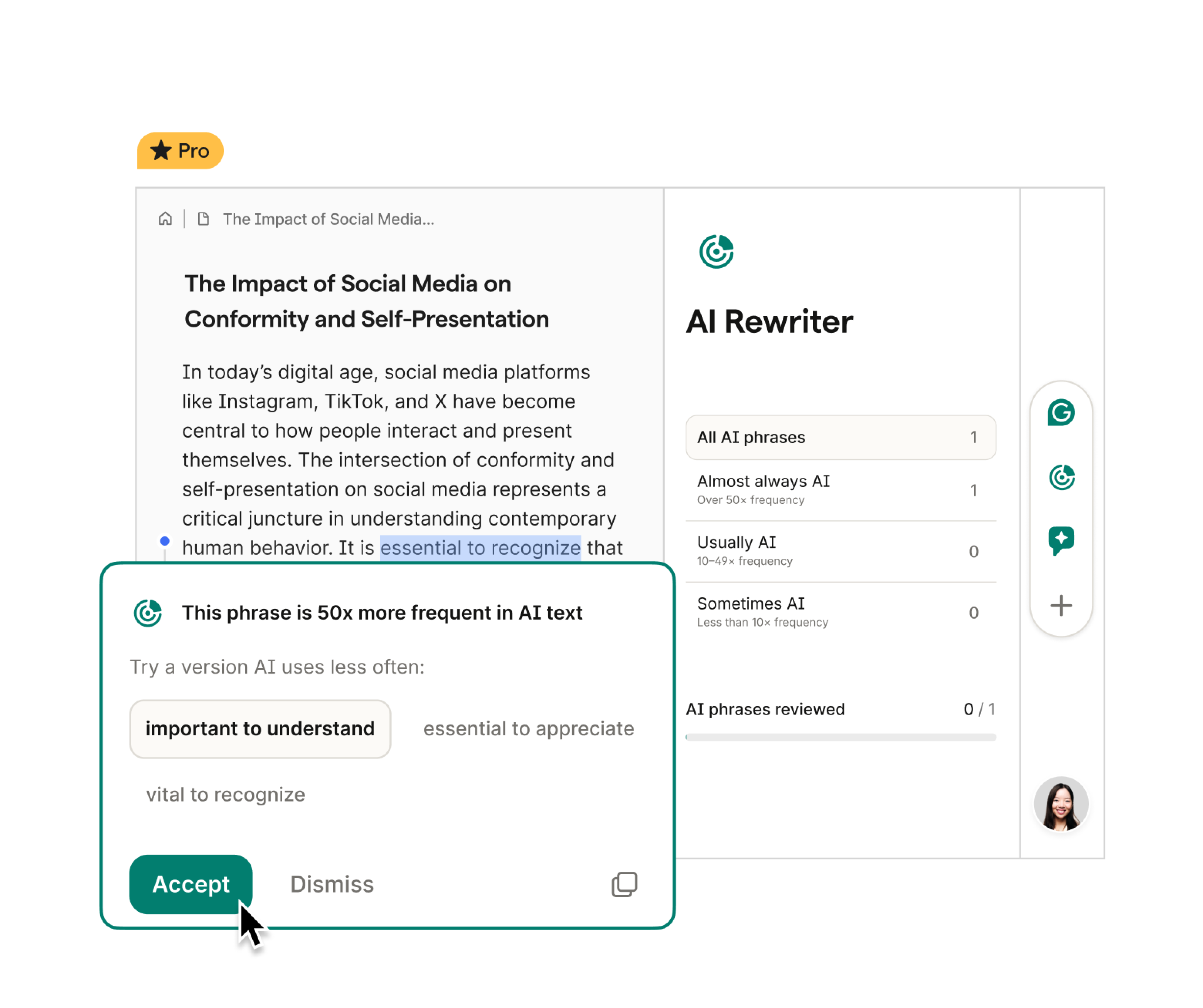
Task: Select the Usually AI category
Action: tap(840, 551)
